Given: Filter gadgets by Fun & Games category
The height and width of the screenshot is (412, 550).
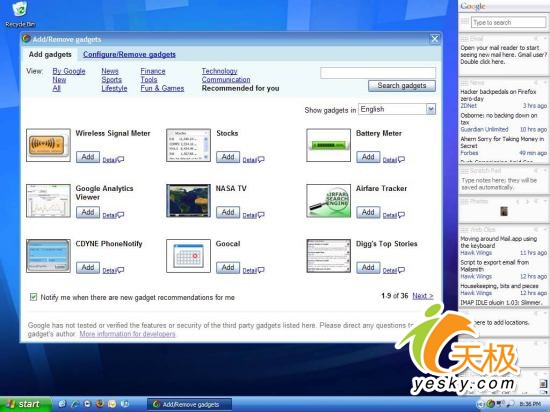Looking at the screenshot, I should click(x=162, y=88).
